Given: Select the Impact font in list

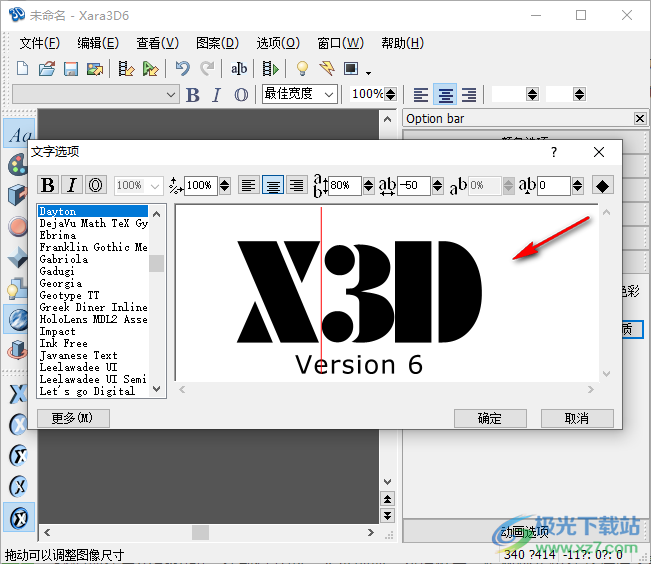Looking at the screenshot, I should pyautogui.click(x=57, y=331).
